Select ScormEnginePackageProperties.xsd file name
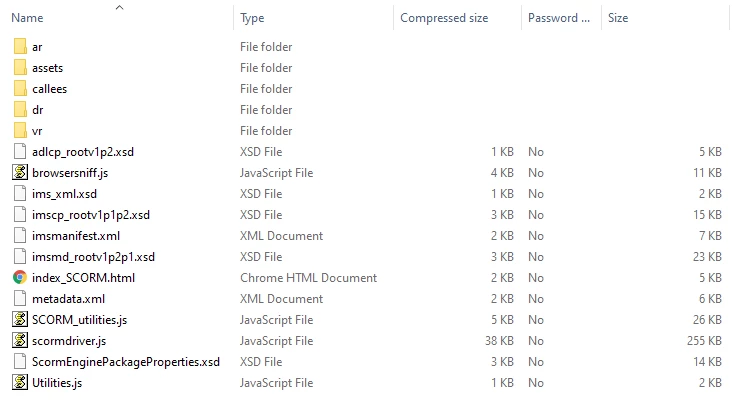744x418 pixels. pos(125,362)
